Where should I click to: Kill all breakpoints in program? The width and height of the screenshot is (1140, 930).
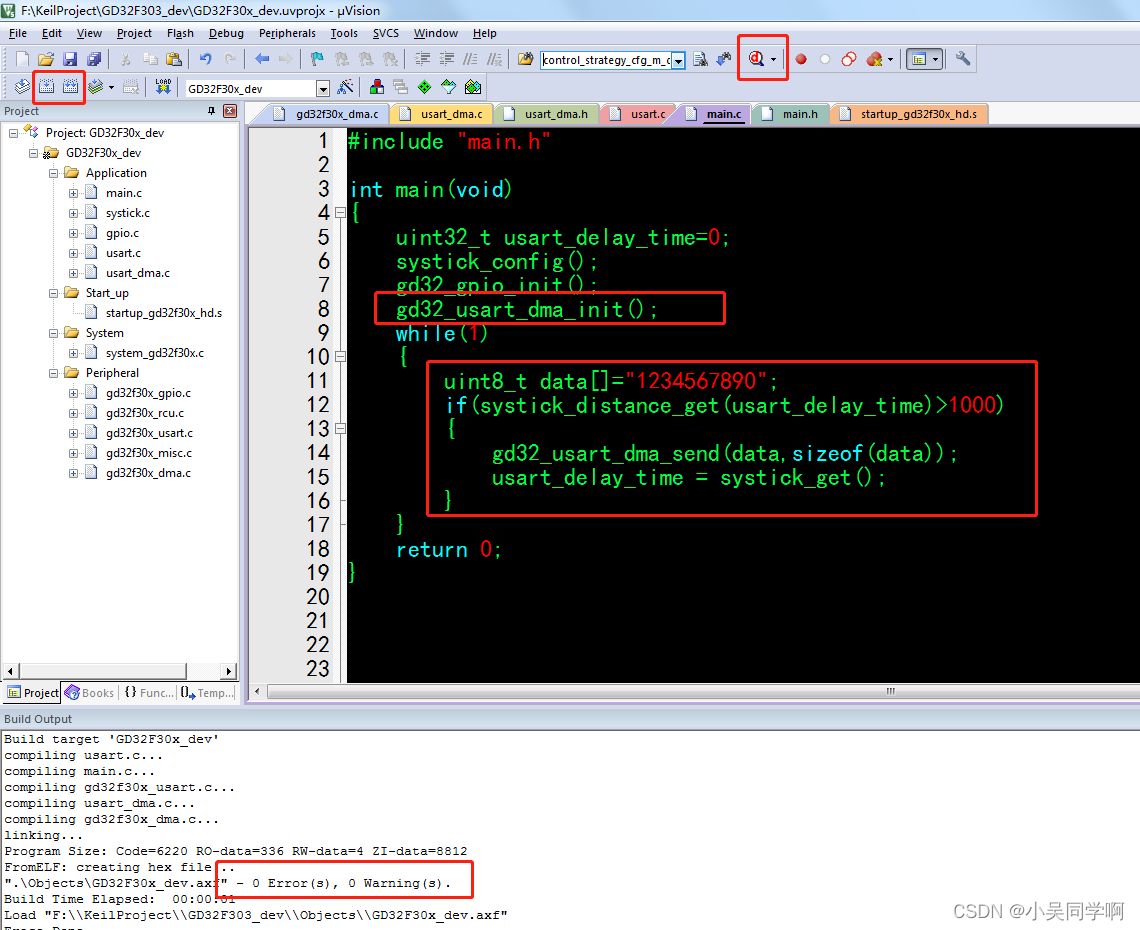pos(873,58)
